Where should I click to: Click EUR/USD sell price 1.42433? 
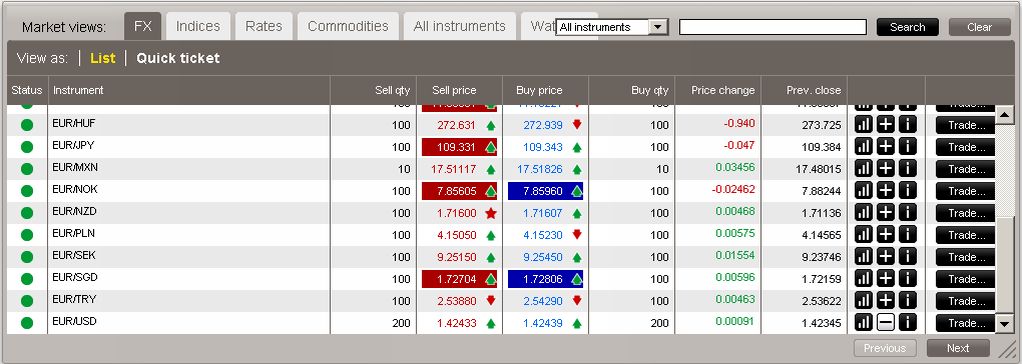[456, 323]
